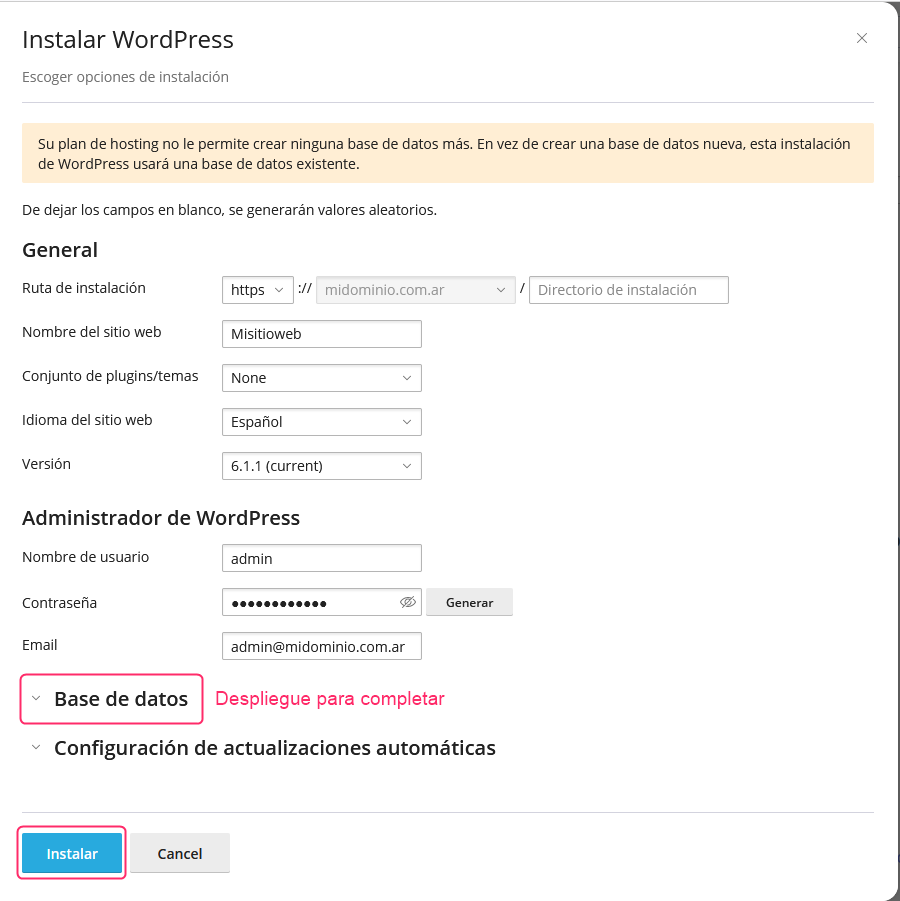Click the Generar password button
The height and width of the screenshot is (901, 900).
pyautogui.click(x=470, y=602)
